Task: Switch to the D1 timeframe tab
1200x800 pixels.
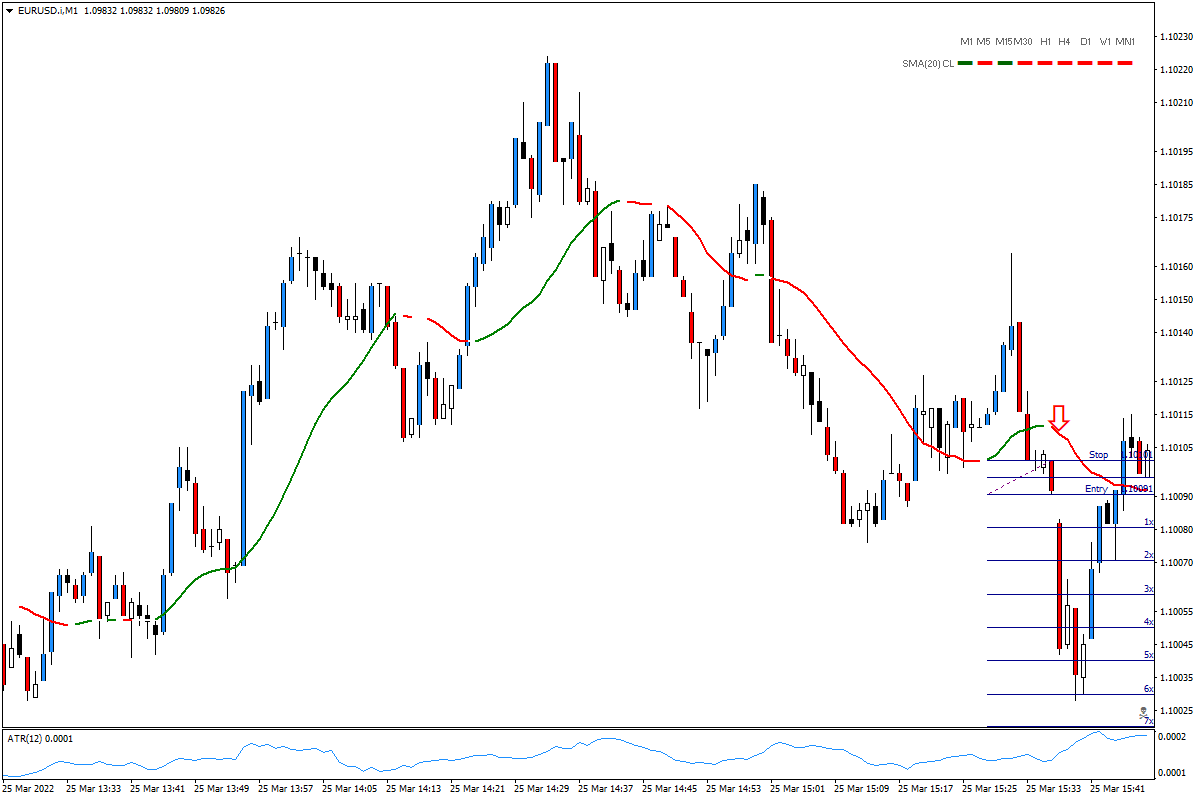Action: pos(1085,43)
